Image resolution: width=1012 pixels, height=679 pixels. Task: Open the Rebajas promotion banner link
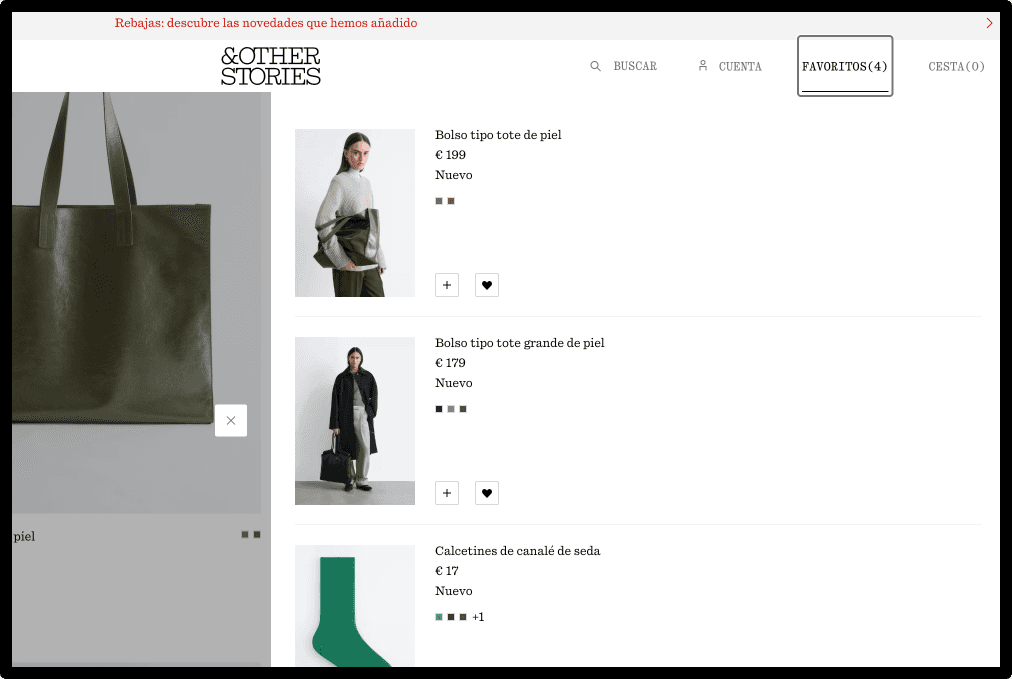pos(266,23)
